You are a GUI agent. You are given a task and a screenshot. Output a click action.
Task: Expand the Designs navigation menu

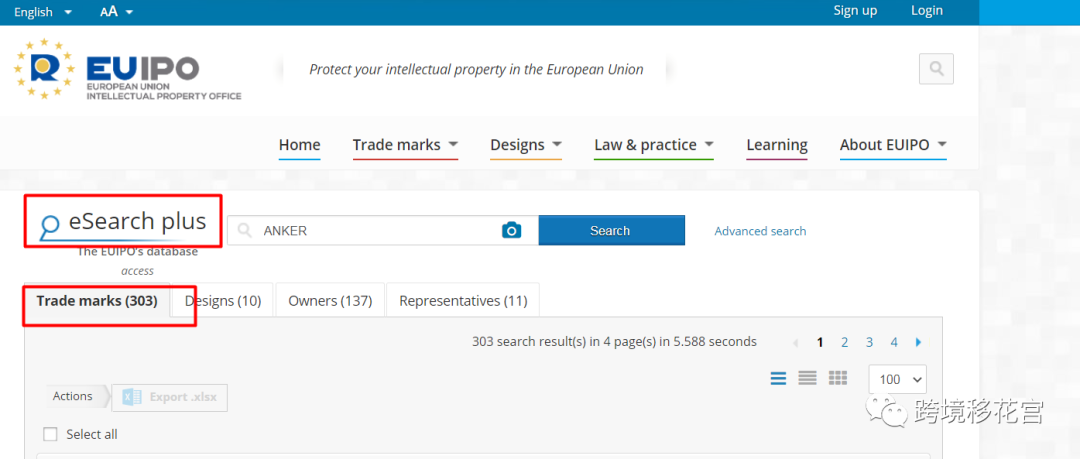[526, 145]
